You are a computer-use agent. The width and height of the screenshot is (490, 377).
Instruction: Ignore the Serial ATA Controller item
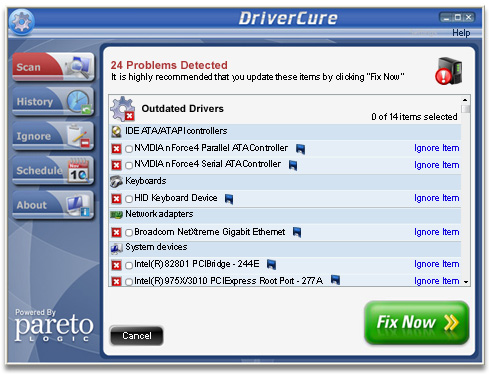pyautogui.click(x=437, y=165)
